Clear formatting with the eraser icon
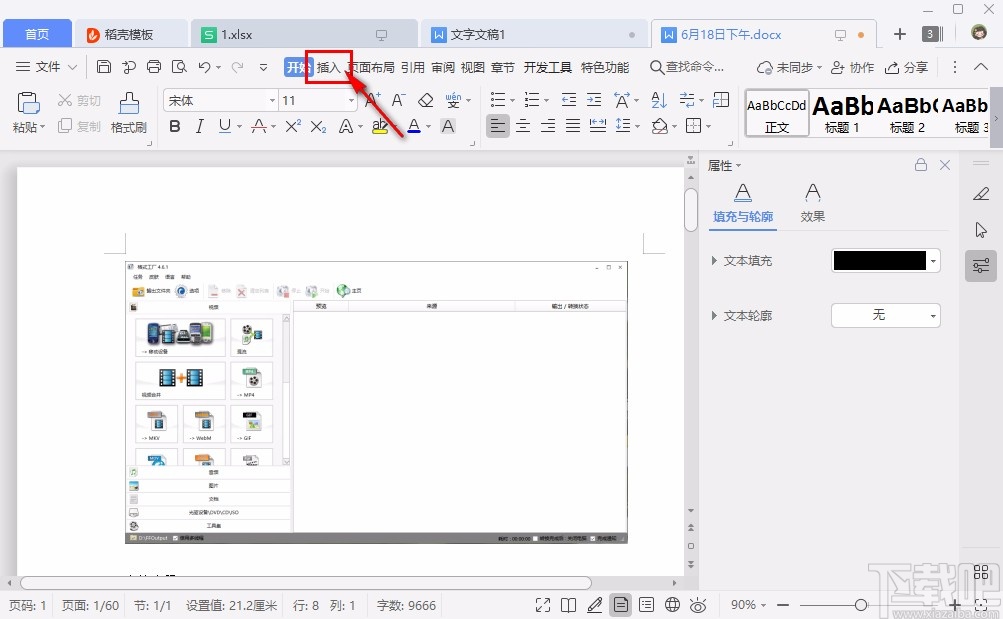The height and width of the screenshot is (619, 1003). pos(424,100)
